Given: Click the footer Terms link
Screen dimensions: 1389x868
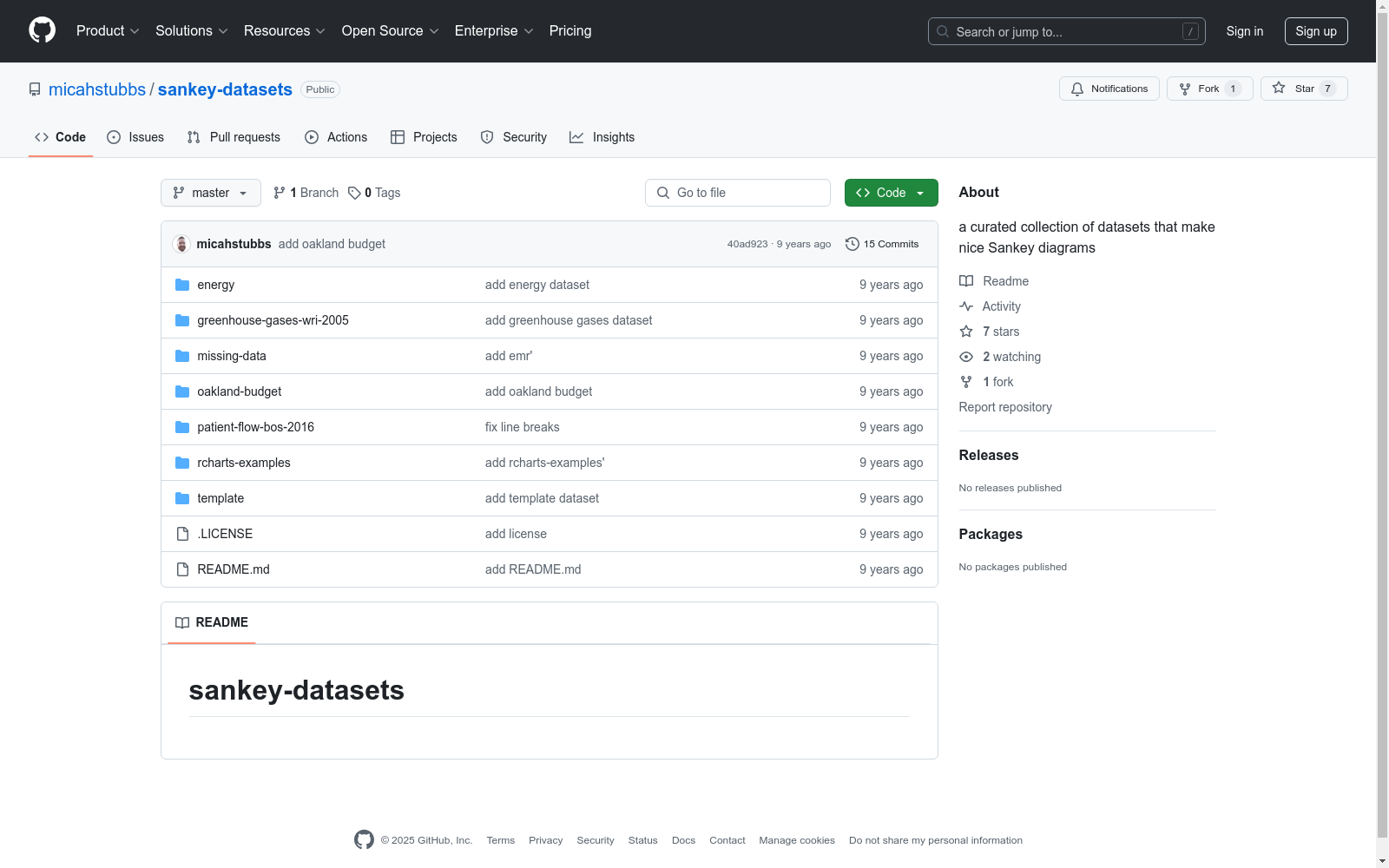Looking at the screenshot, I should click(501, 840).
